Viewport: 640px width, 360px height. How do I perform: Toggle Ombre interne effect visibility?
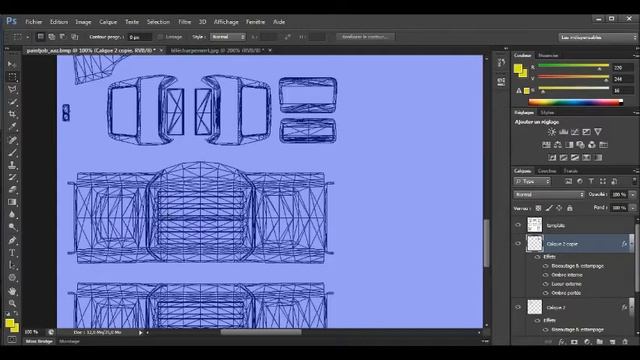pyautogui.click(x=546, y=275)
